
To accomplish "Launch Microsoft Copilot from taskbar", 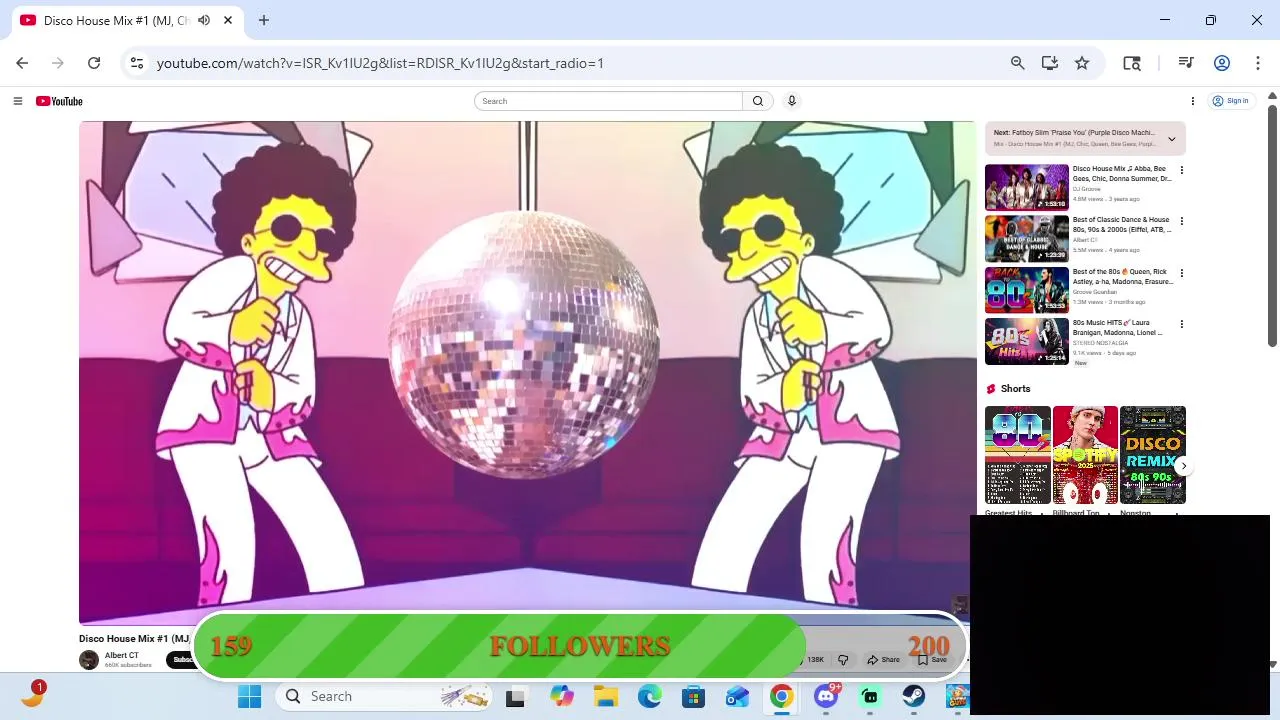I will (562, 696).
